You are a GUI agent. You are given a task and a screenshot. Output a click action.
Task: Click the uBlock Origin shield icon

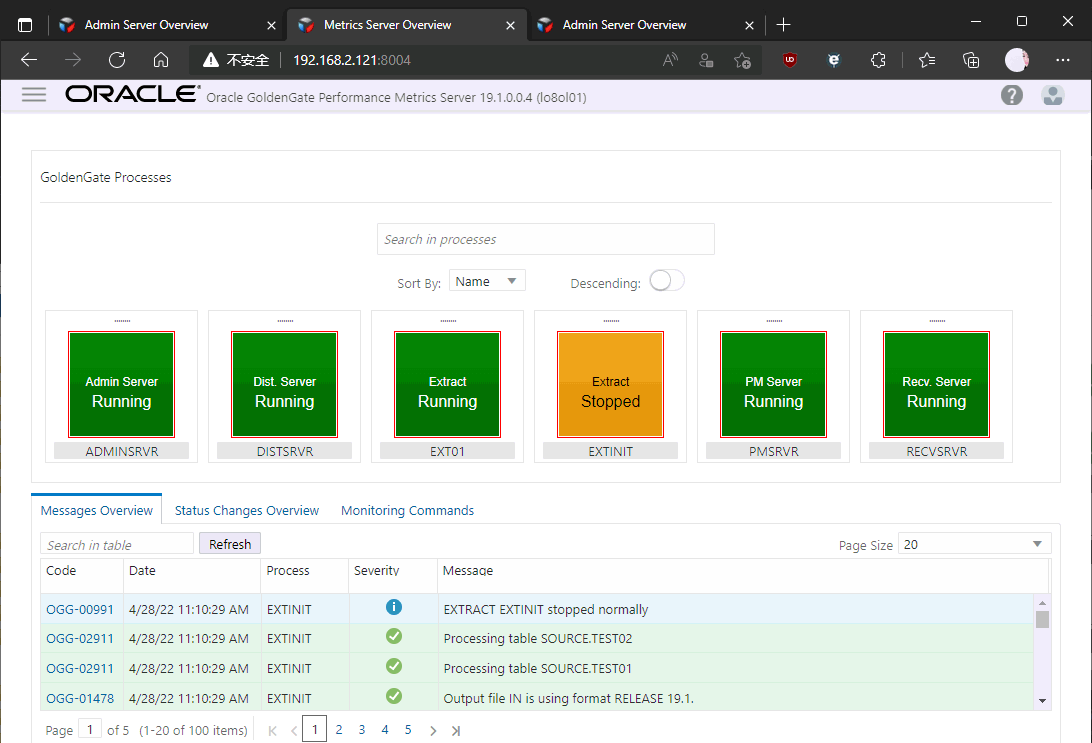coord(790,60)
